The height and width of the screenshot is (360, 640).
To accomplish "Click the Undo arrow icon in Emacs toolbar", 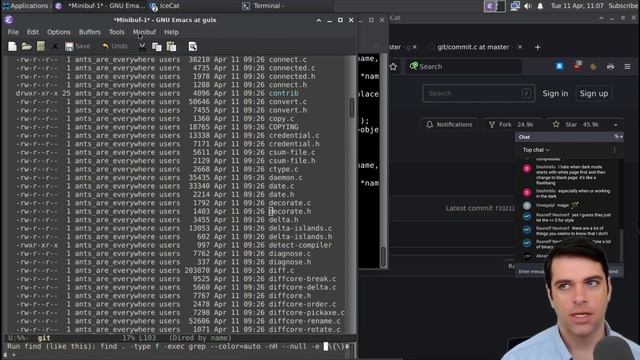I will point(105,46).
